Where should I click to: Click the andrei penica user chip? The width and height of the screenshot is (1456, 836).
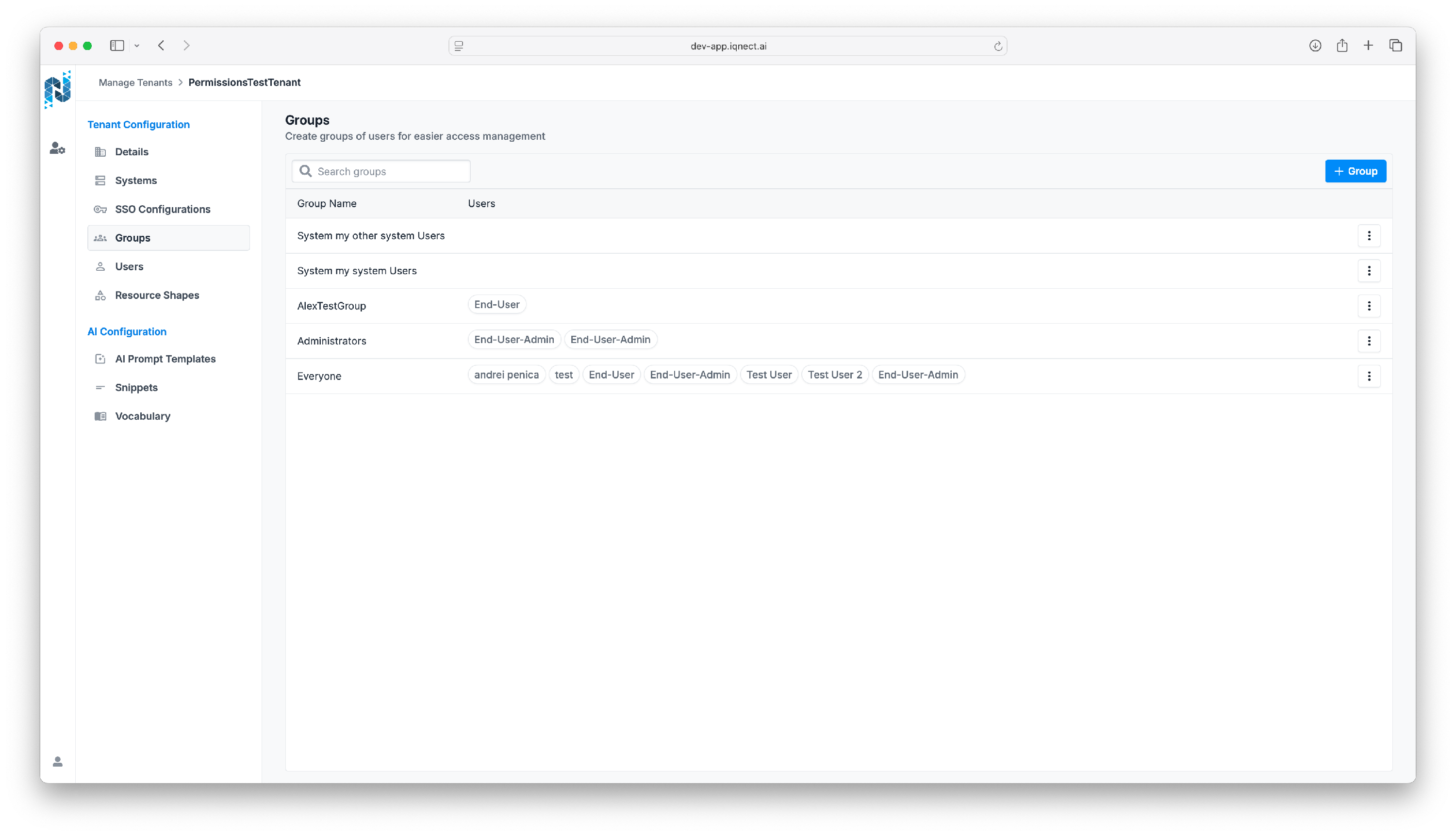point(506,375)
